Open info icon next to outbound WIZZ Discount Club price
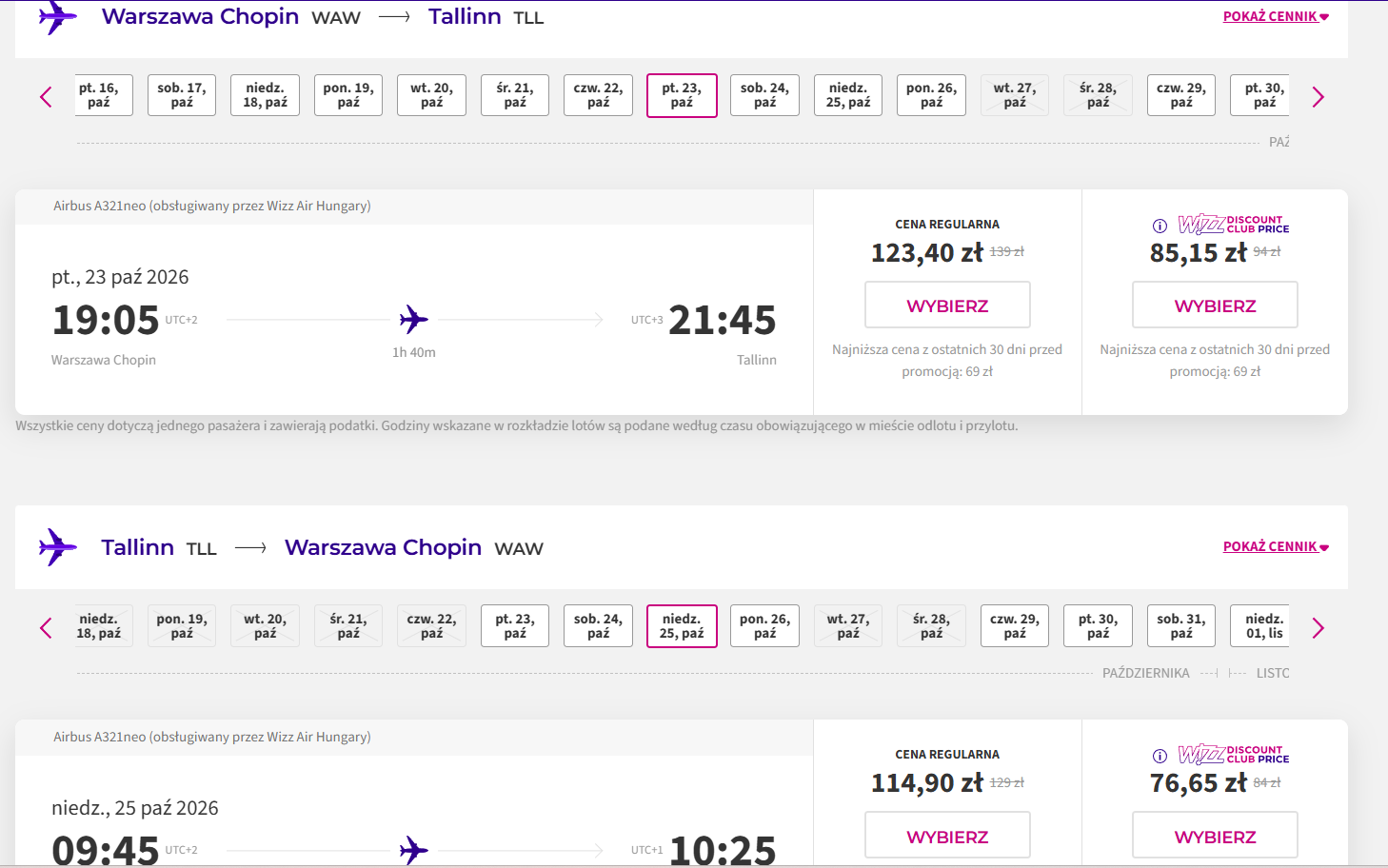1388x868 pixels. click(1160, 226)
